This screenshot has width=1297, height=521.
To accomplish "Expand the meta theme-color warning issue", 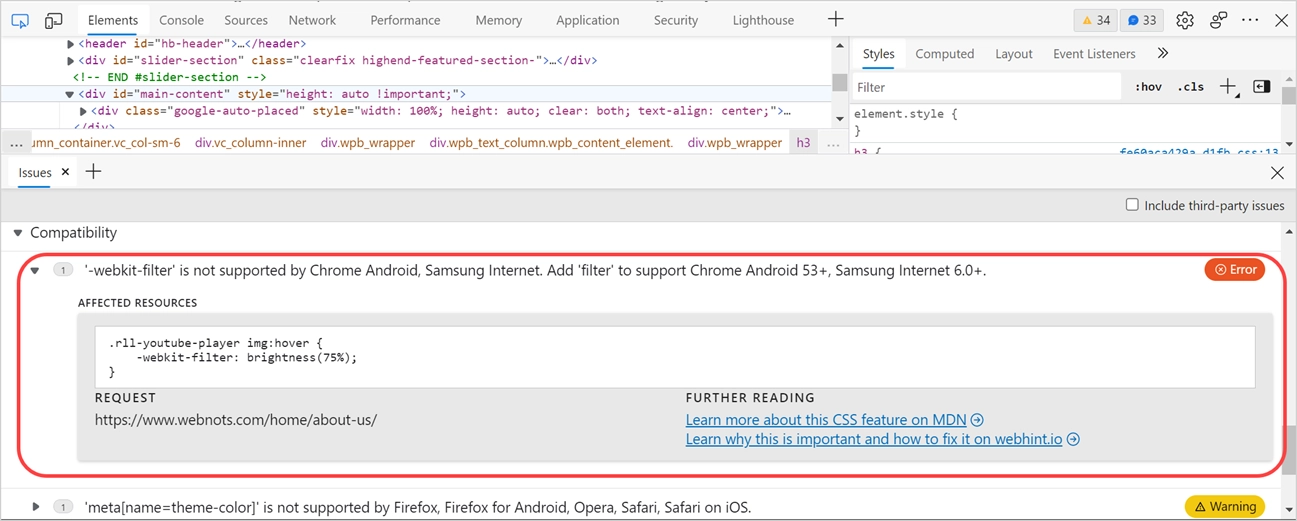I will click(x=37, y=507).
